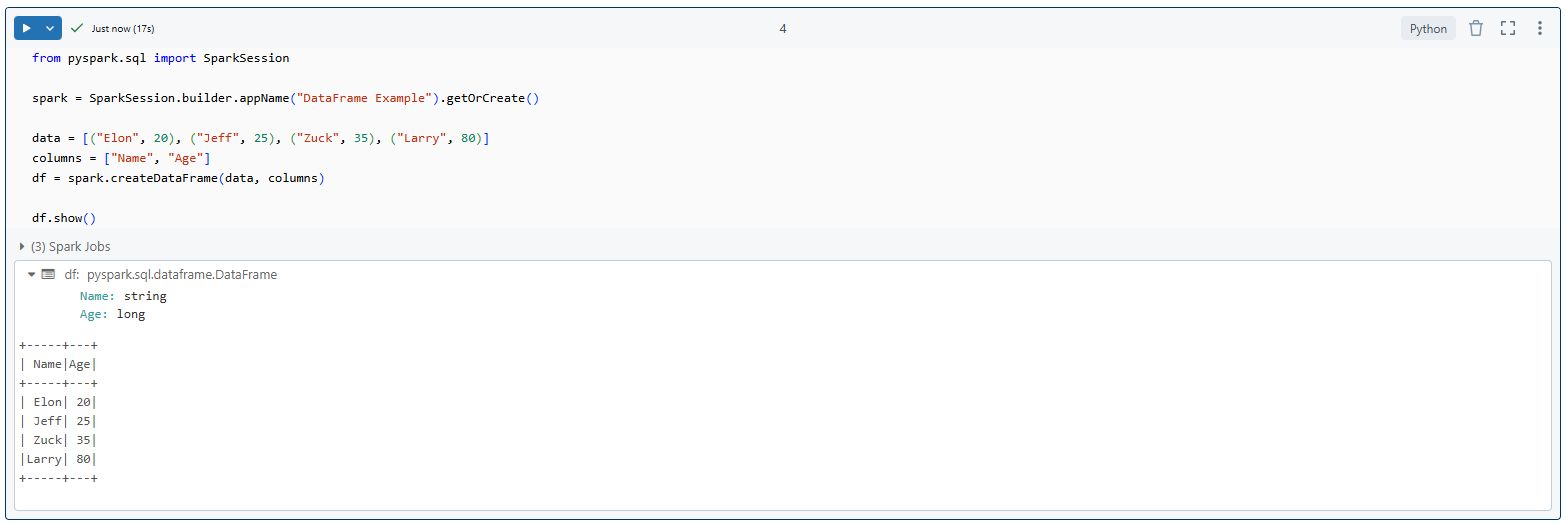The width and height of the screenshot is (1566, 526).
Task: Open the cell's kebab more-options menu
Action: click(1540, 28)
